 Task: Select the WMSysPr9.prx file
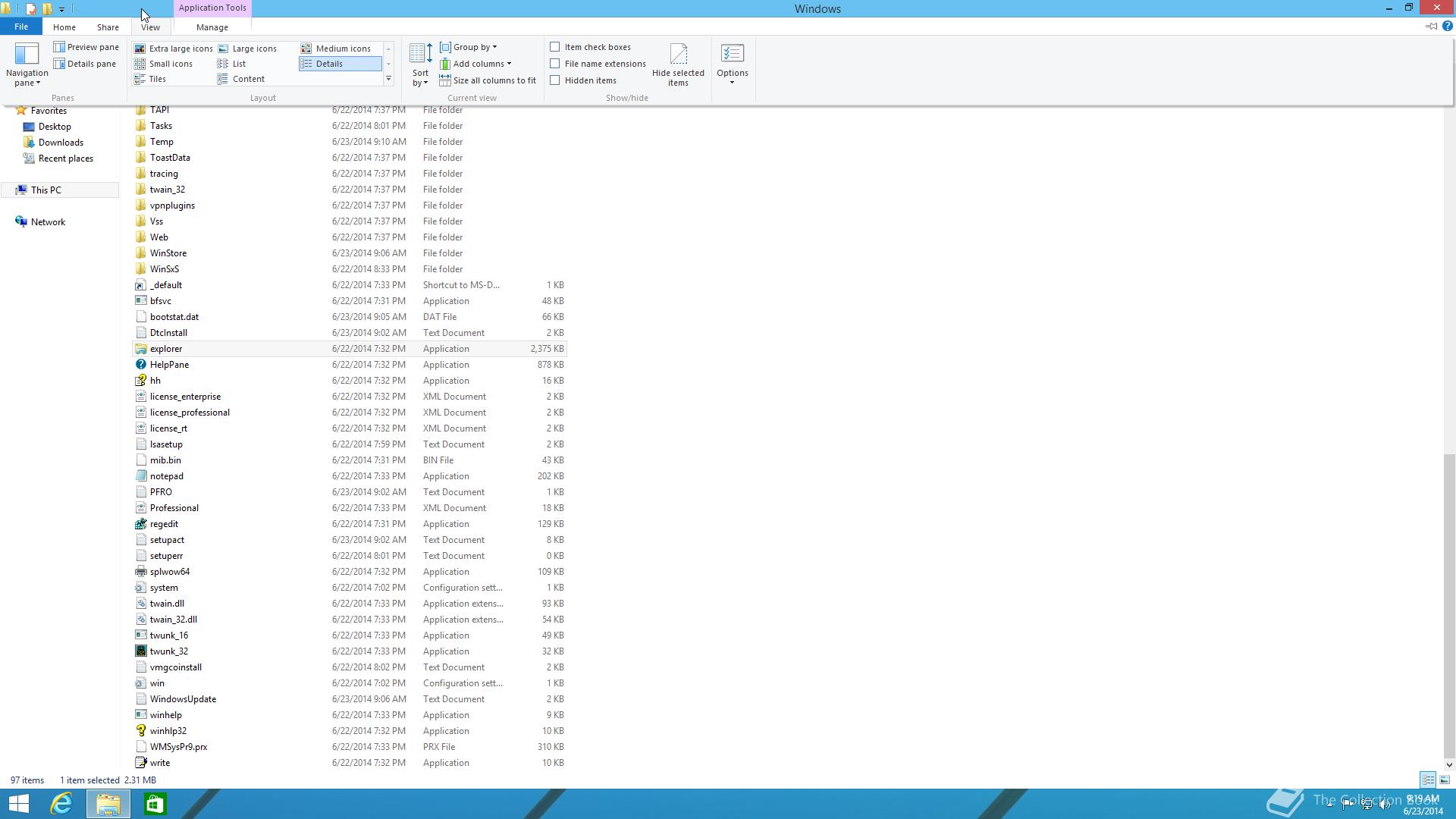[350, 747]
